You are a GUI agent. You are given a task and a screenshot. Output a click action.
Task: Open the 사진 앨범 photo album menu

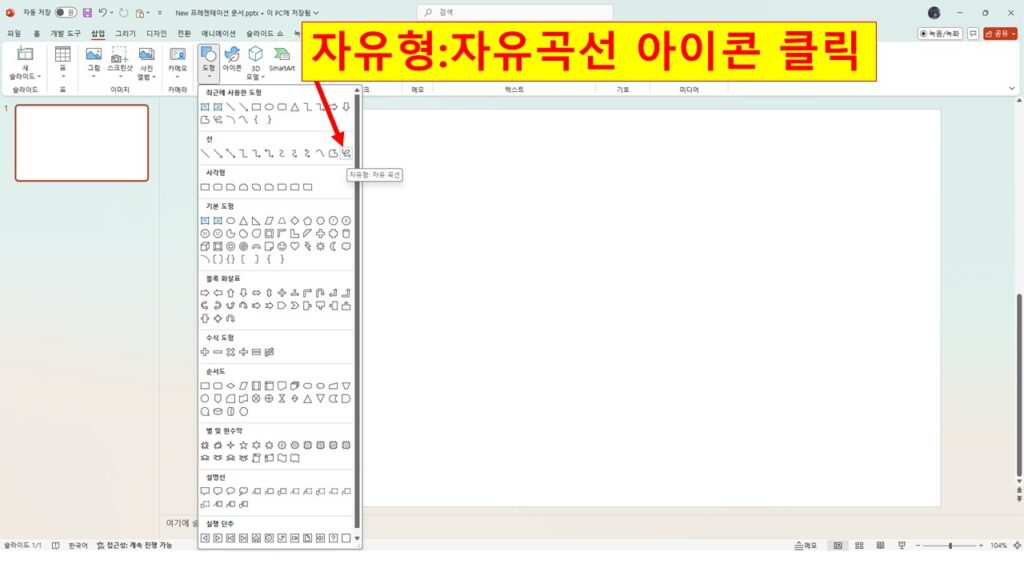tap(146, 63)
